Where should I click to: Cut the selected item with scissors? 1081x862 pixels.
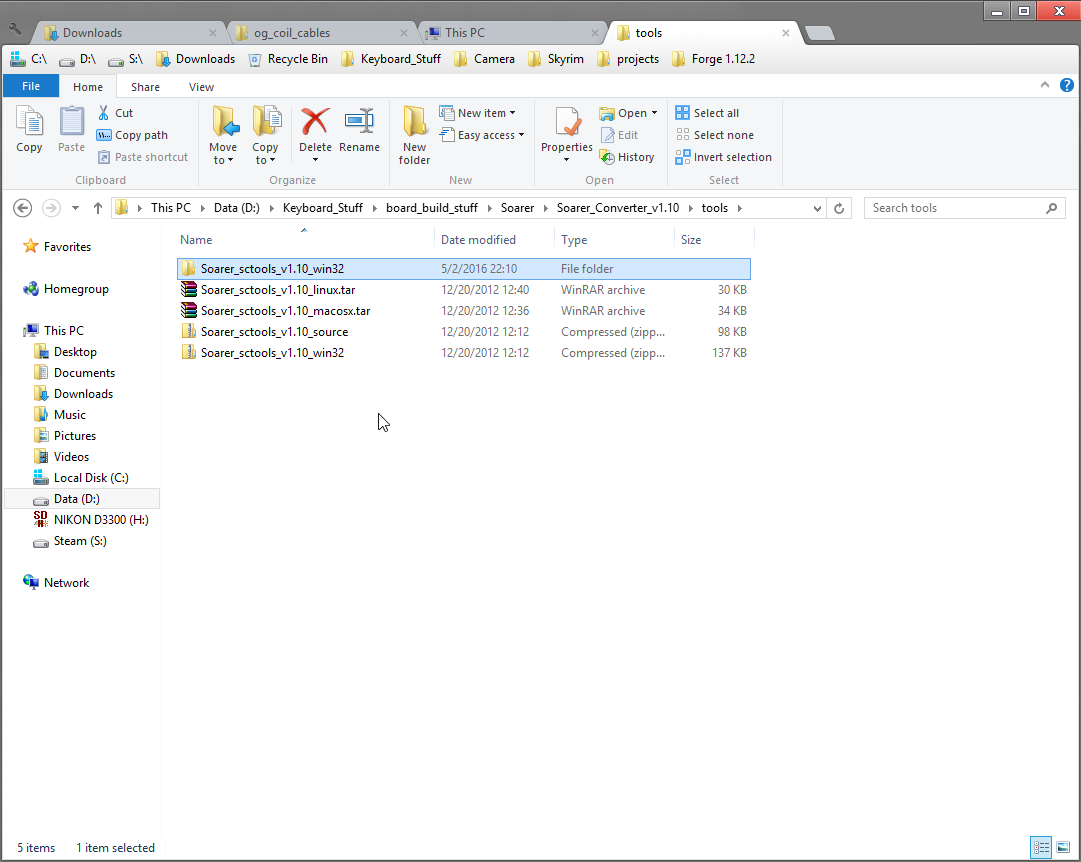pos(115,112)
